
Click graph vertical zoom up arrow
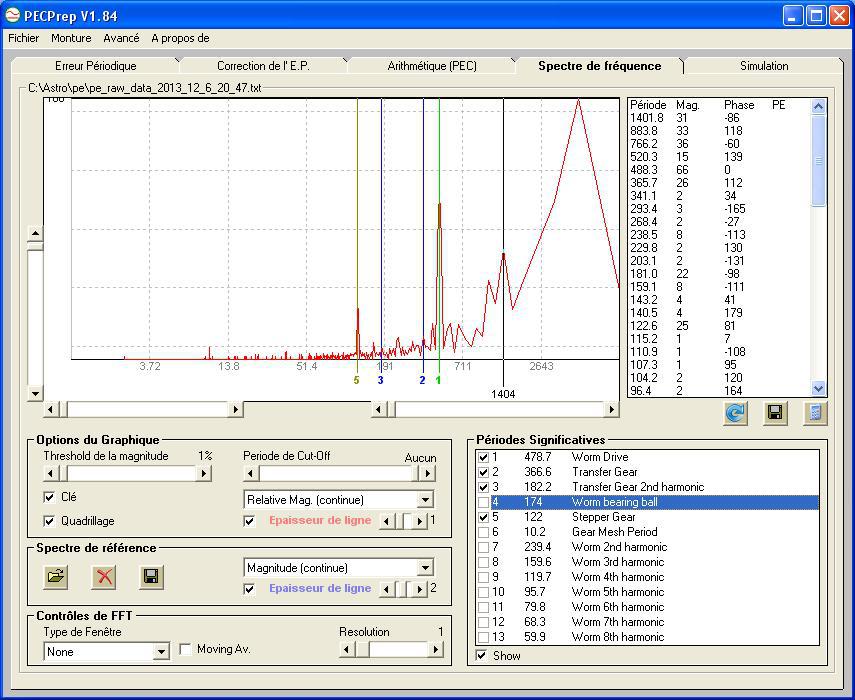[35, 234]
